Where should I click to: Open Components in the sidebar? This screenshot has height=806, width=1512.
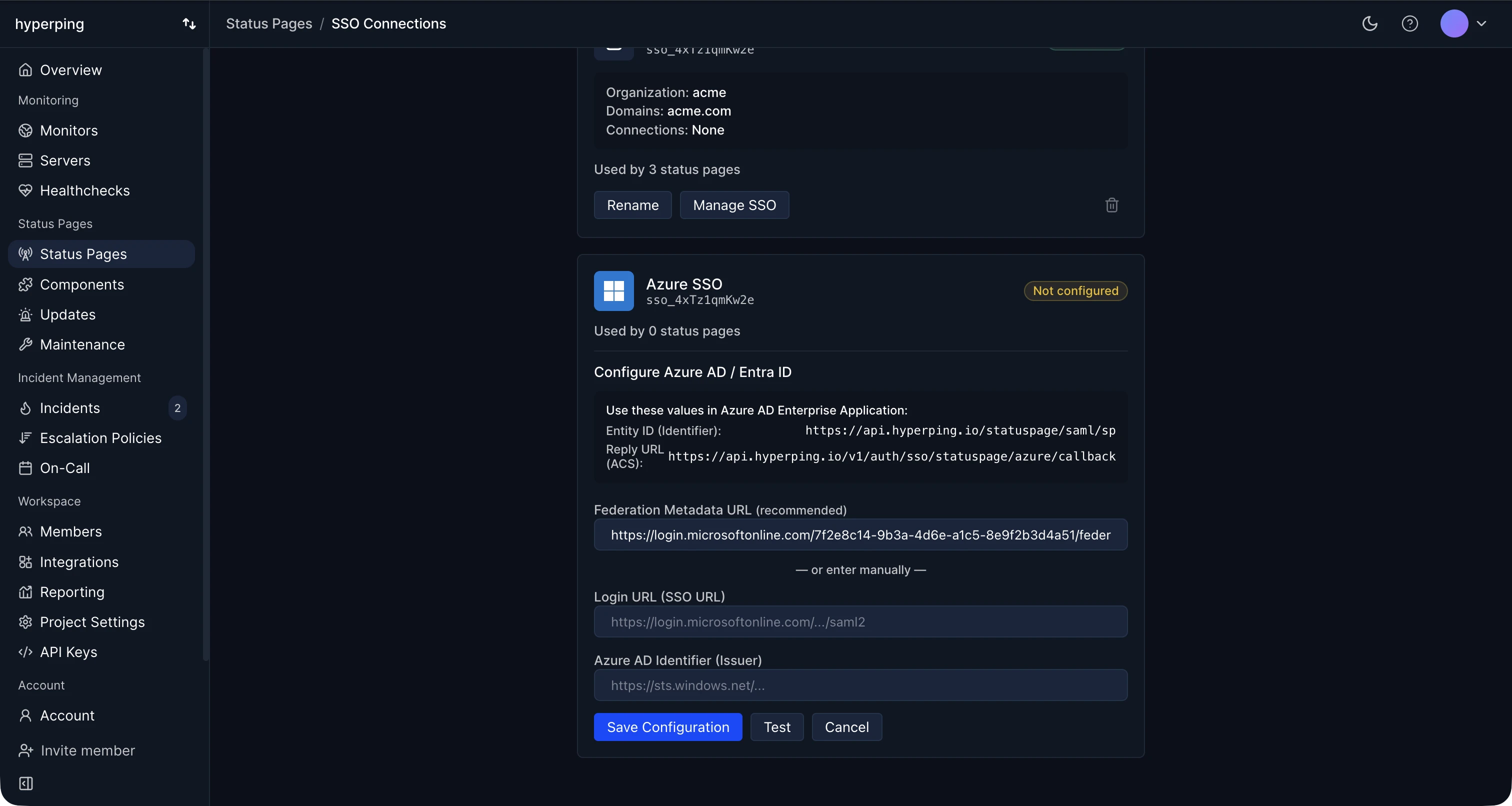pyautogui.click(x=101, y=284)
